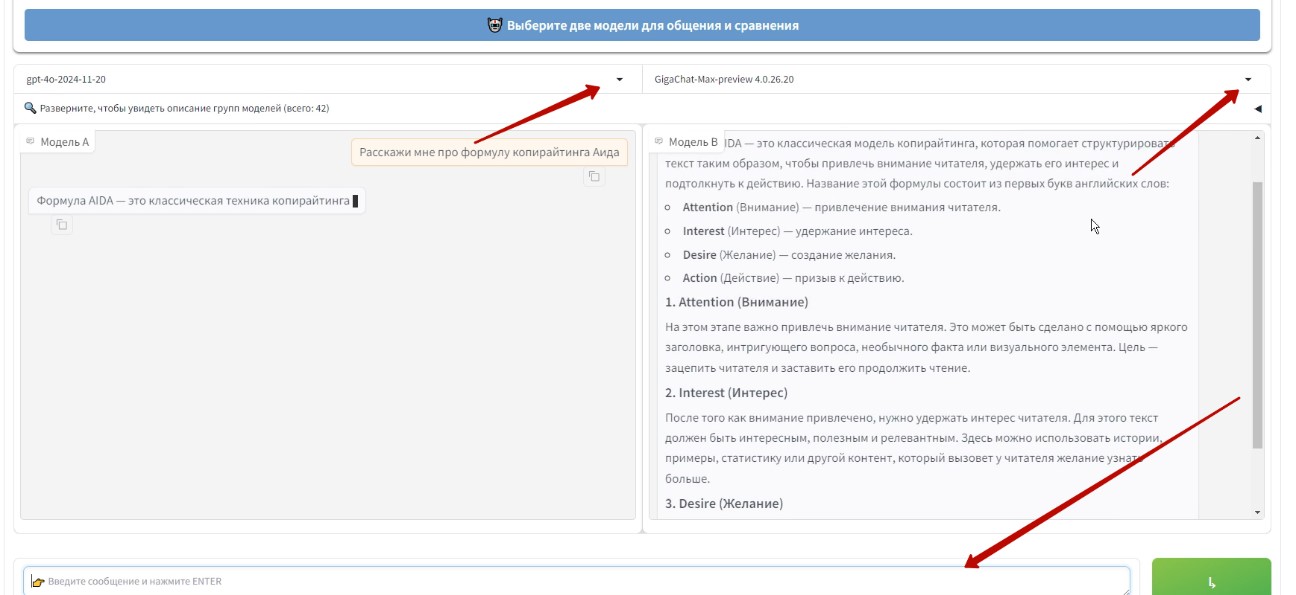
Task: Focus the message input field
Action: click(576, 581)
